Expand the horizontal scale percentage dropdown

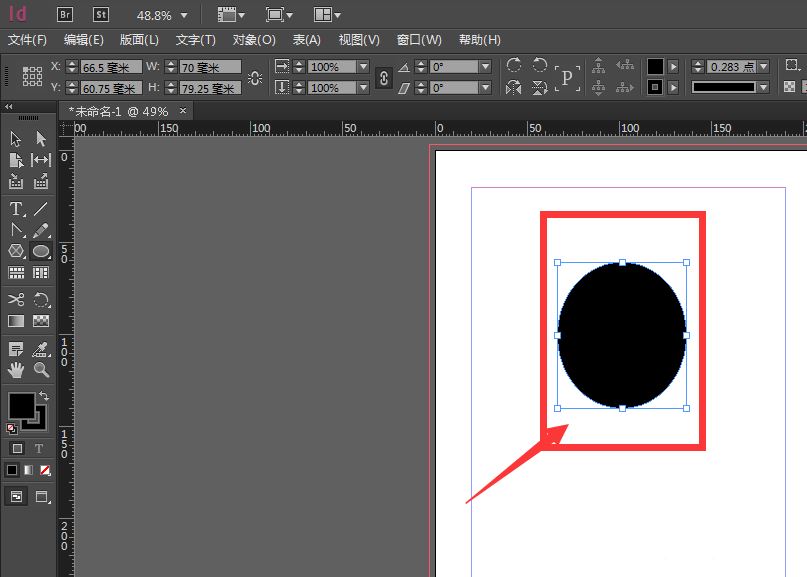[x=363, y=67]
